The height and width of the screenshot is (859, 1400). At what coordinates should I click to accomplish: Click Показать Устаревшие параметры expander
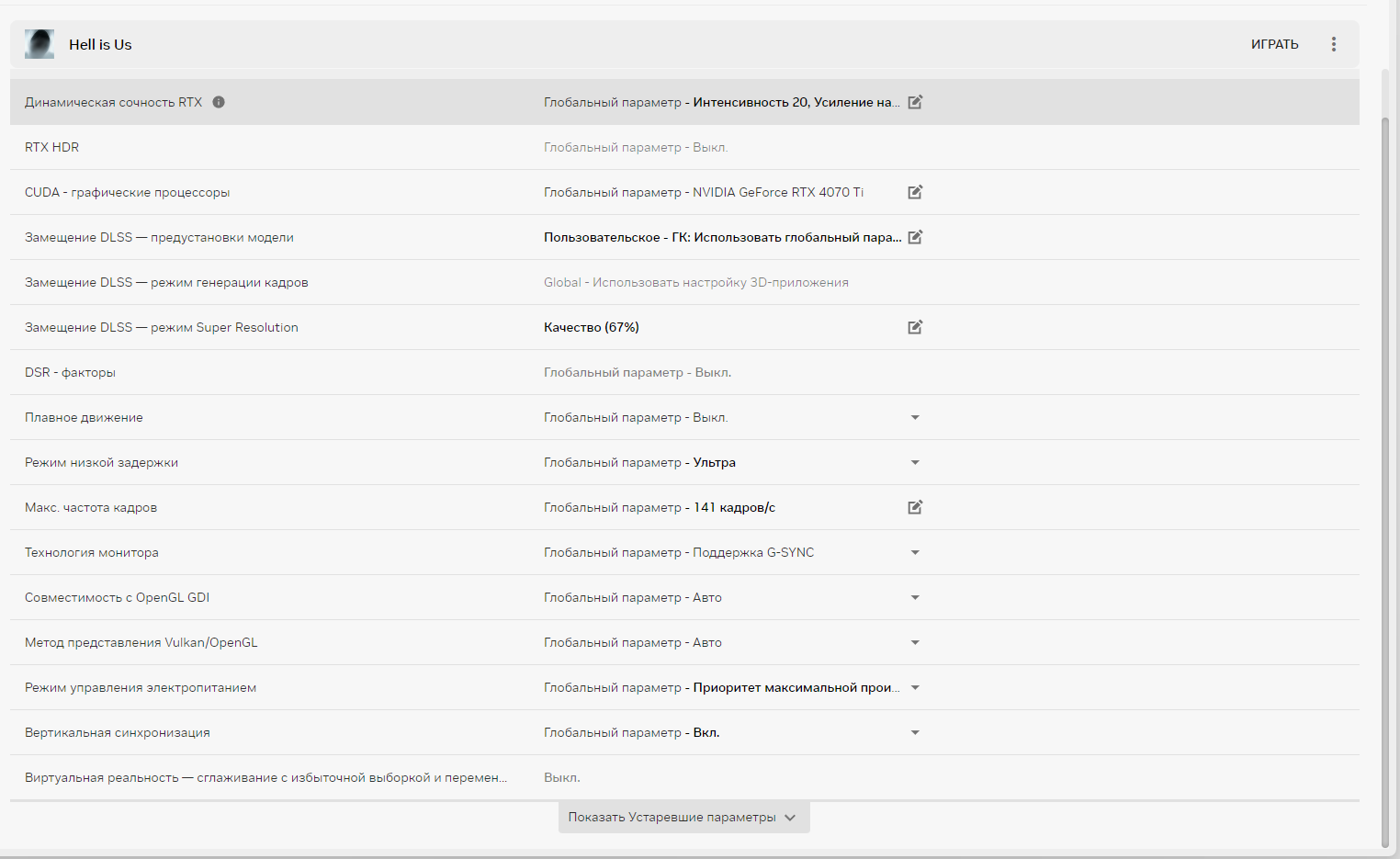pyautogui.click(x=683, y=817)
